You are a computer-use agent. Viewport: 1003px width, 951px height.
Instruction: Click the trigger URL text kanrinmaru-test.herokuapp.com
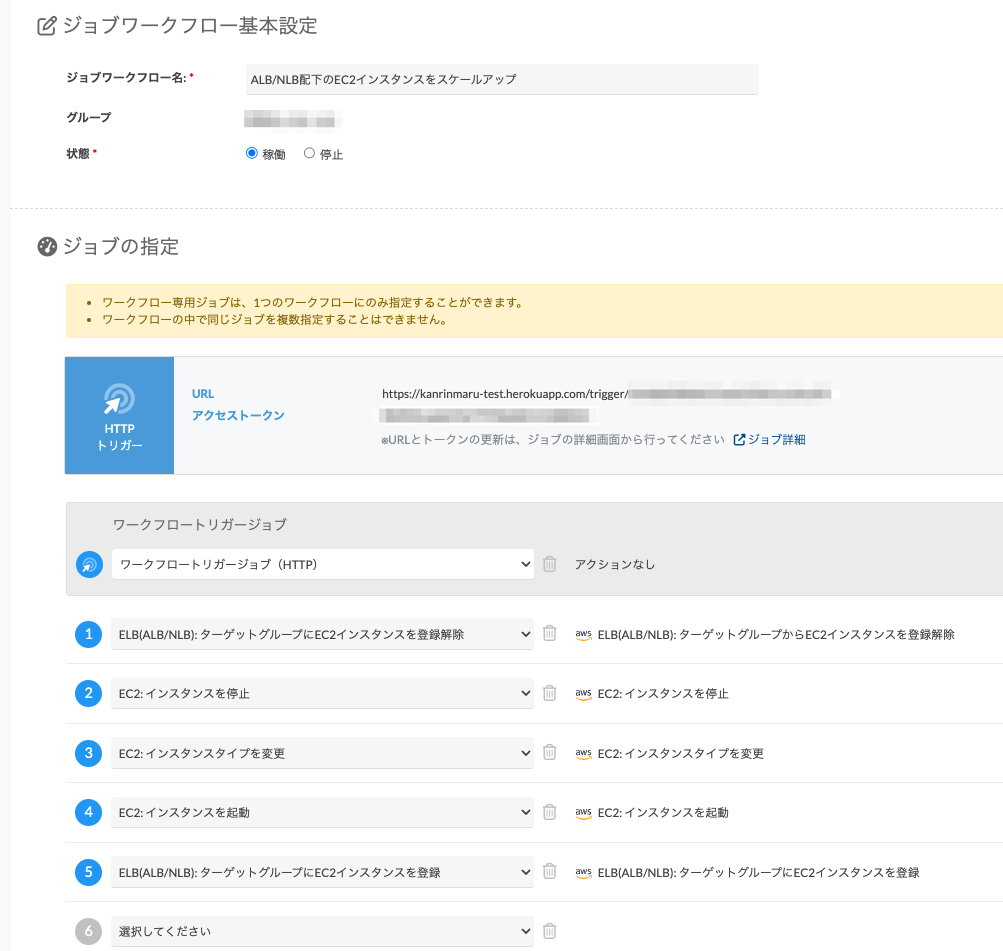pyautogui.click(x=505, y=394)
